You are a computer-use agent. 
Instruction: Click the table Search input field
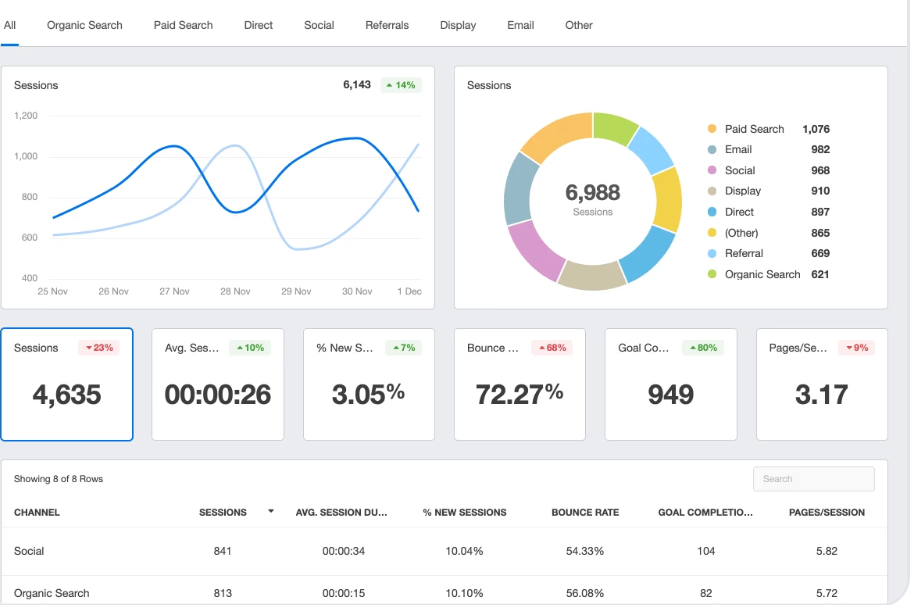(813, 478)
